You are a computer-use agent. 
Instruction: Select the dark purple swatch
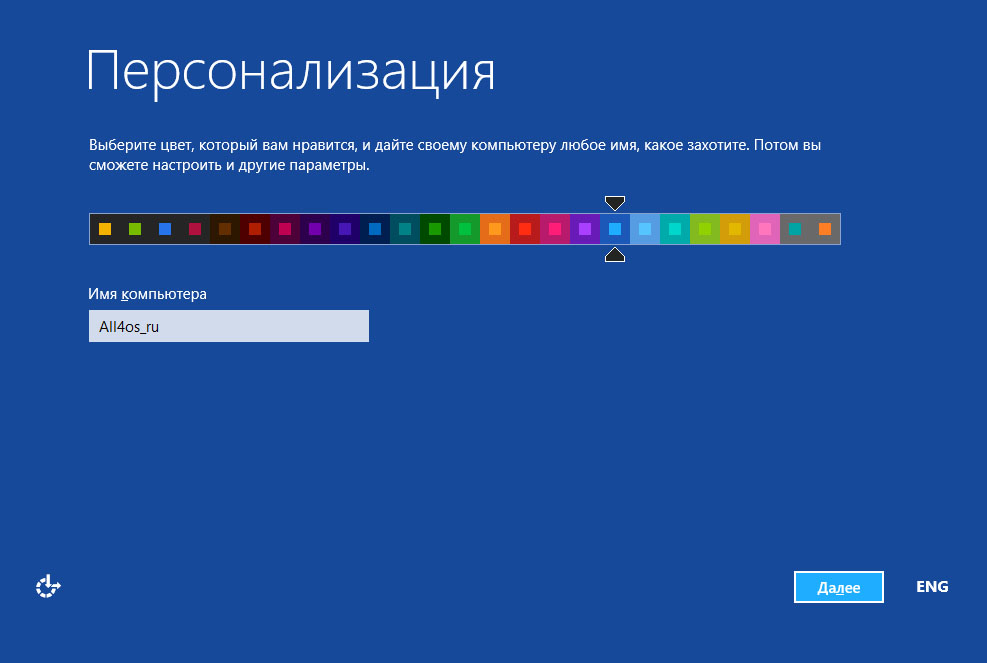click(315, 229)
